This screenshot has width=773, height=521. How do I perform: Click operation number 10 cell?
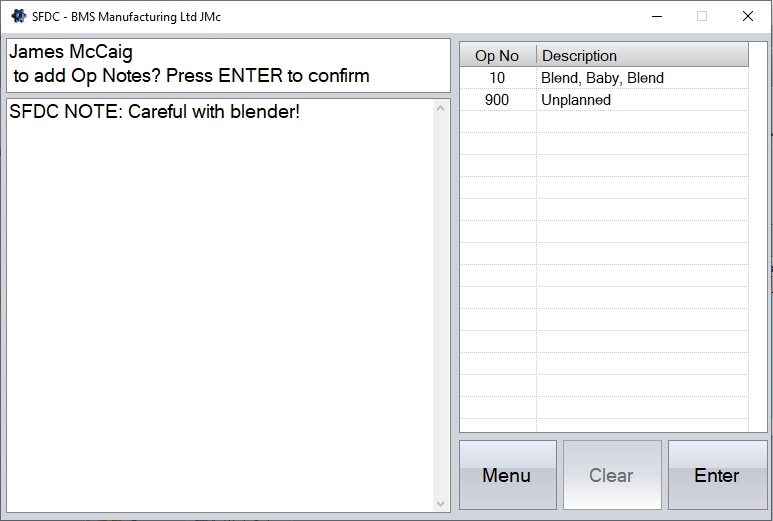[x=497, y=78]
